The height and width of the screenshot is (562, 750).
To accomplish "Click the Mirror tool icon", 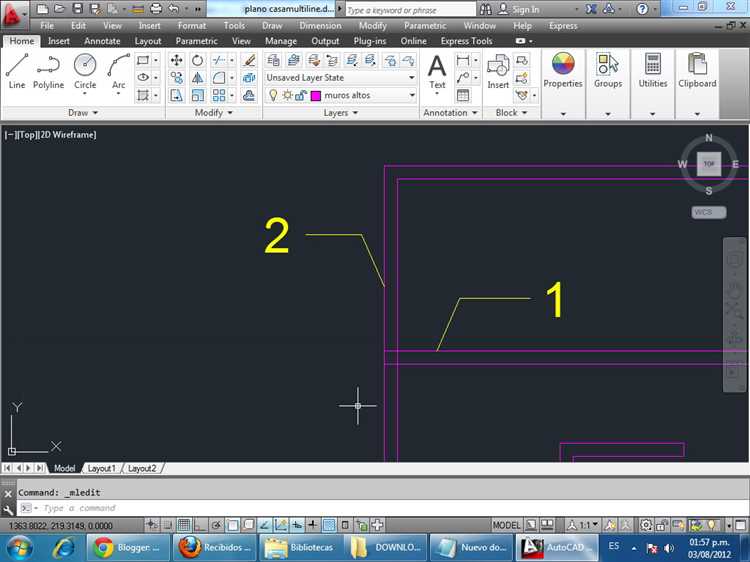I will coord(197,77).
